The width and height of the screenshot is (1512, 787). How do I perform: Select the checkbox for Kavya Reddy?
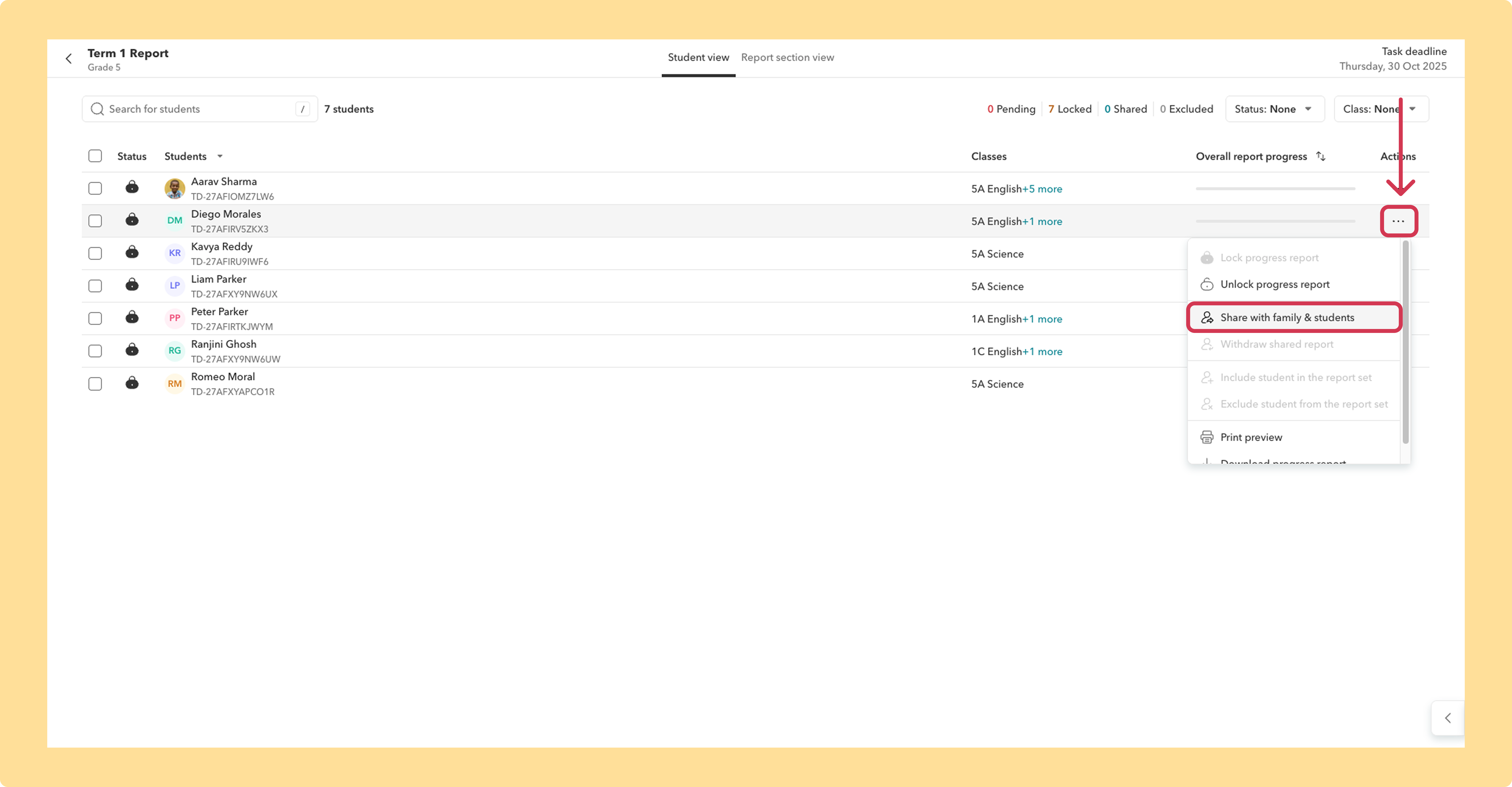[x=95, y=254]
